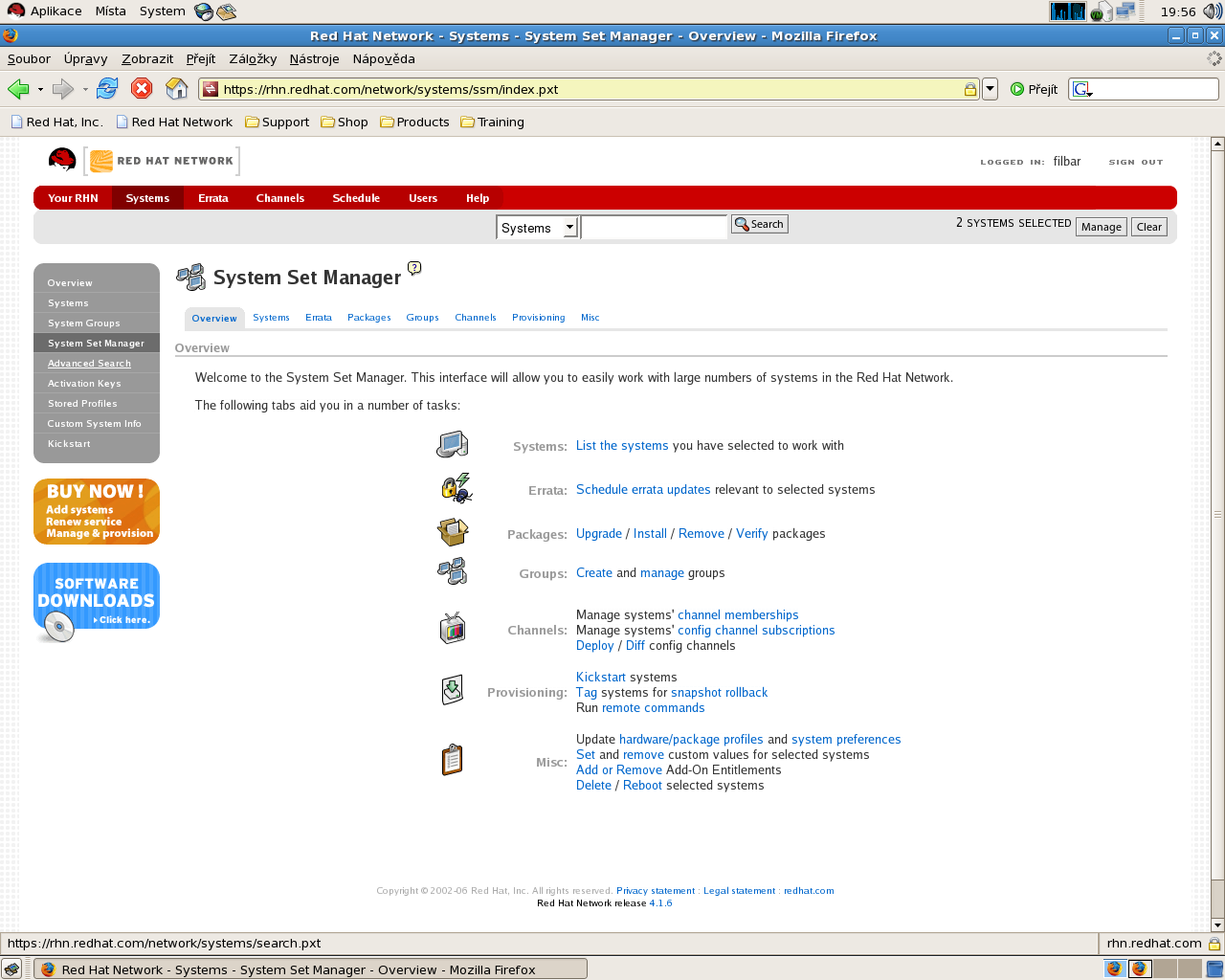The image size is (1225, 980).
Task: Click the Privacy statement footer link
Action: point(656,890)
